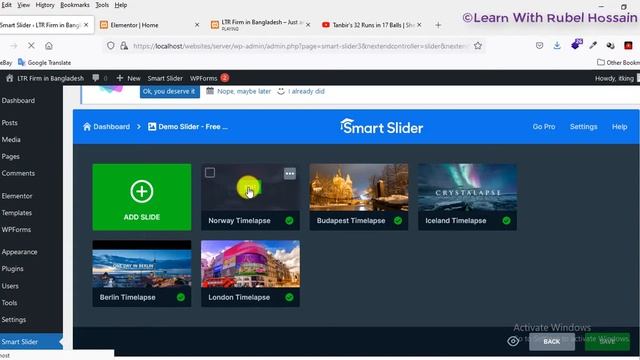
Task: Open the Howdy user account menu
Action: 616,78
